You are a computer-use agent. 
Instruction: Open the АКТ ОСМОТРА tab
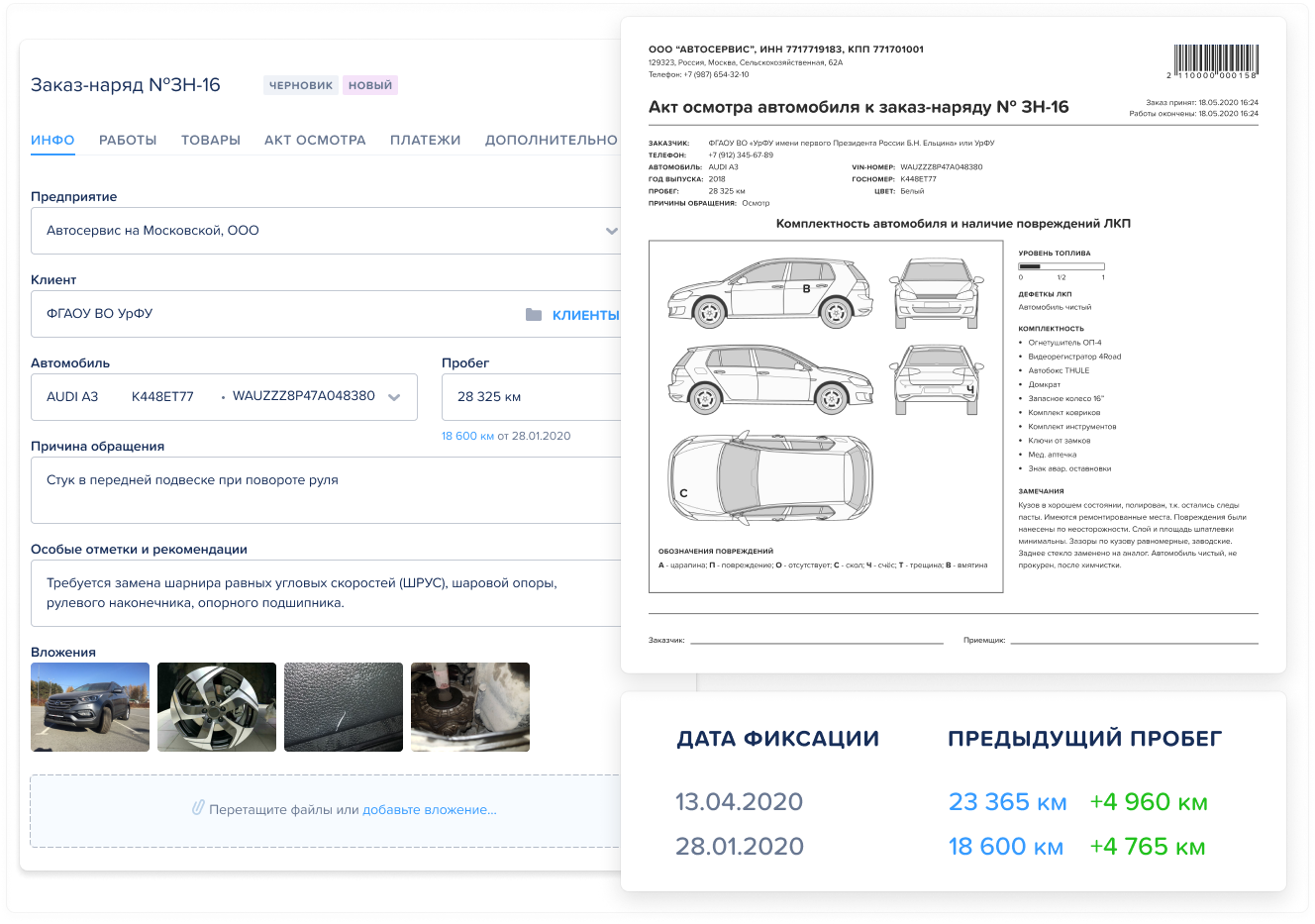tap(315, 140)
